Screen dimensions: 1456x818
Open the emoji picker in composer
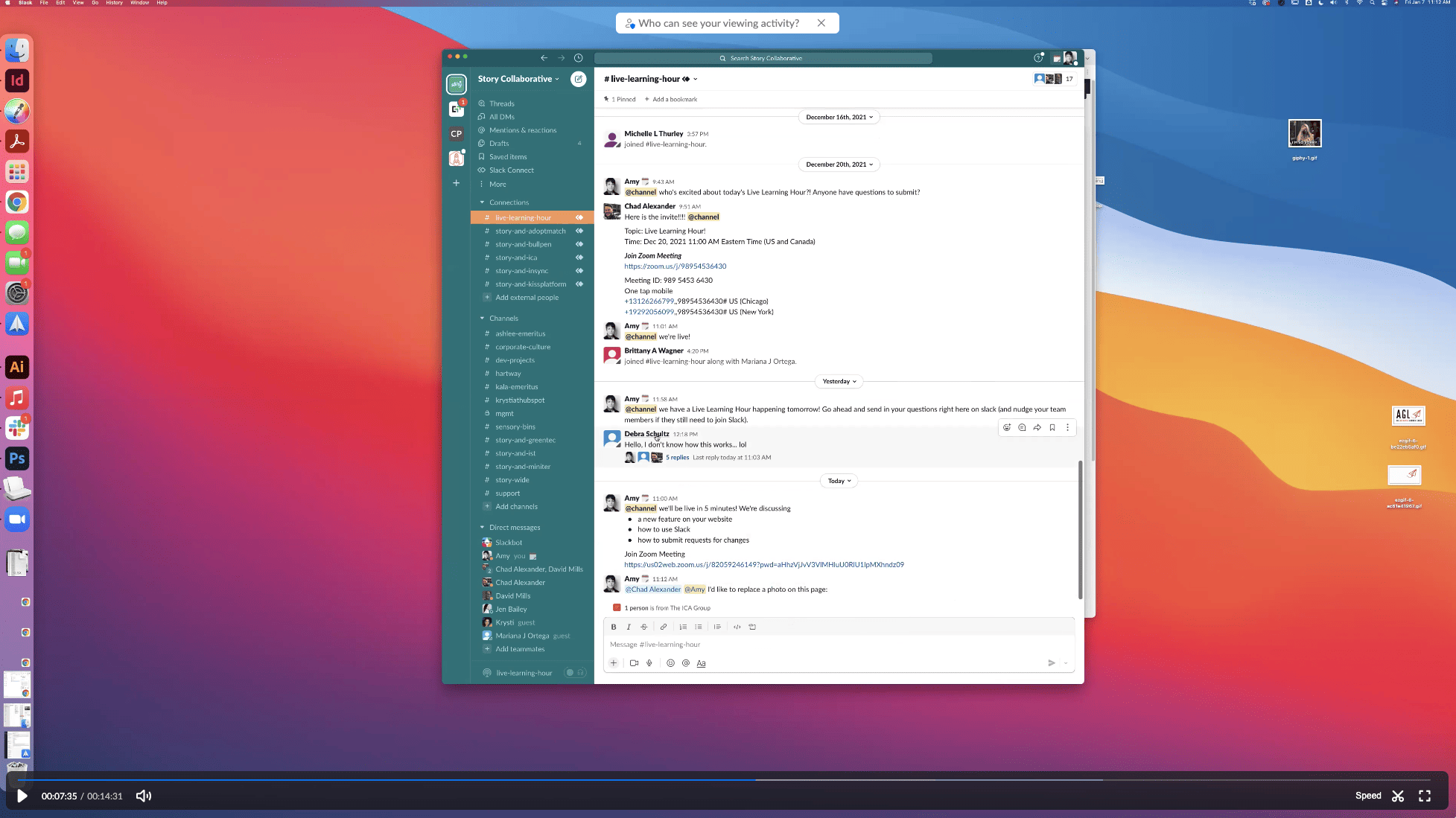(x=670, y=663)
